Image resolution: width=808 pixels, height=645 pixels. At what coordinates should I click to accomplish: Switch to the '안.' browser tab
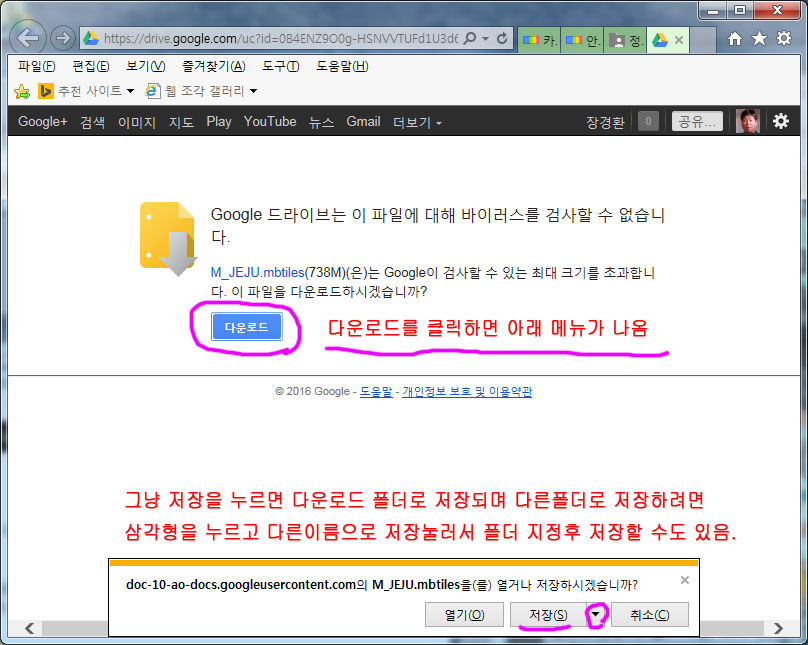pyautogui.click(x=582, y=40)
